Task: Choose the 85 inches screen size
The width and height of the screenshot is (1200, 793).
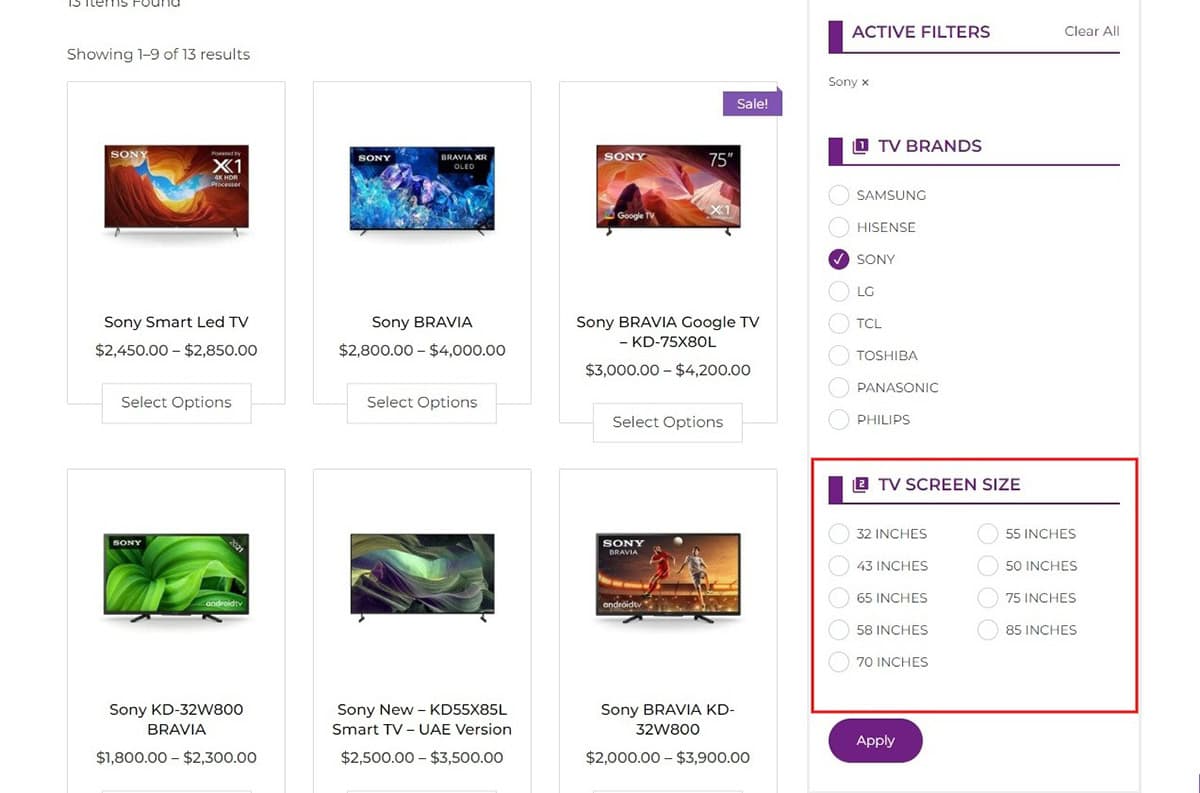Action: pyautogui.click(x=988, y=630)
